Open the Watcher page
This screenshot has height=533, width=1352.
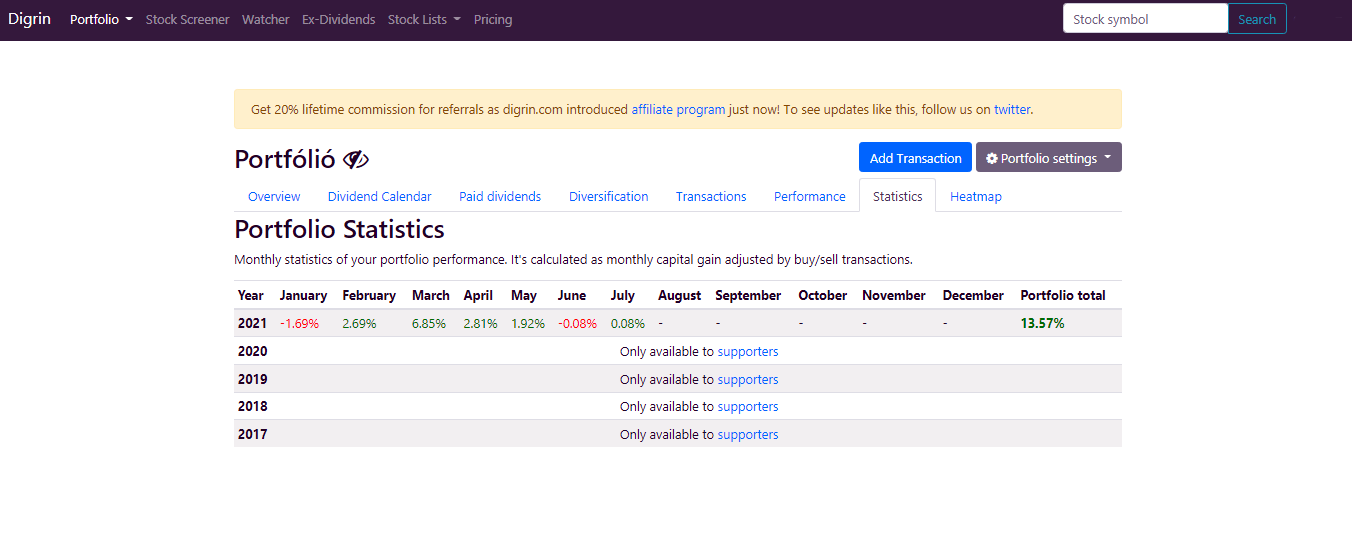[x=265, y=19]
